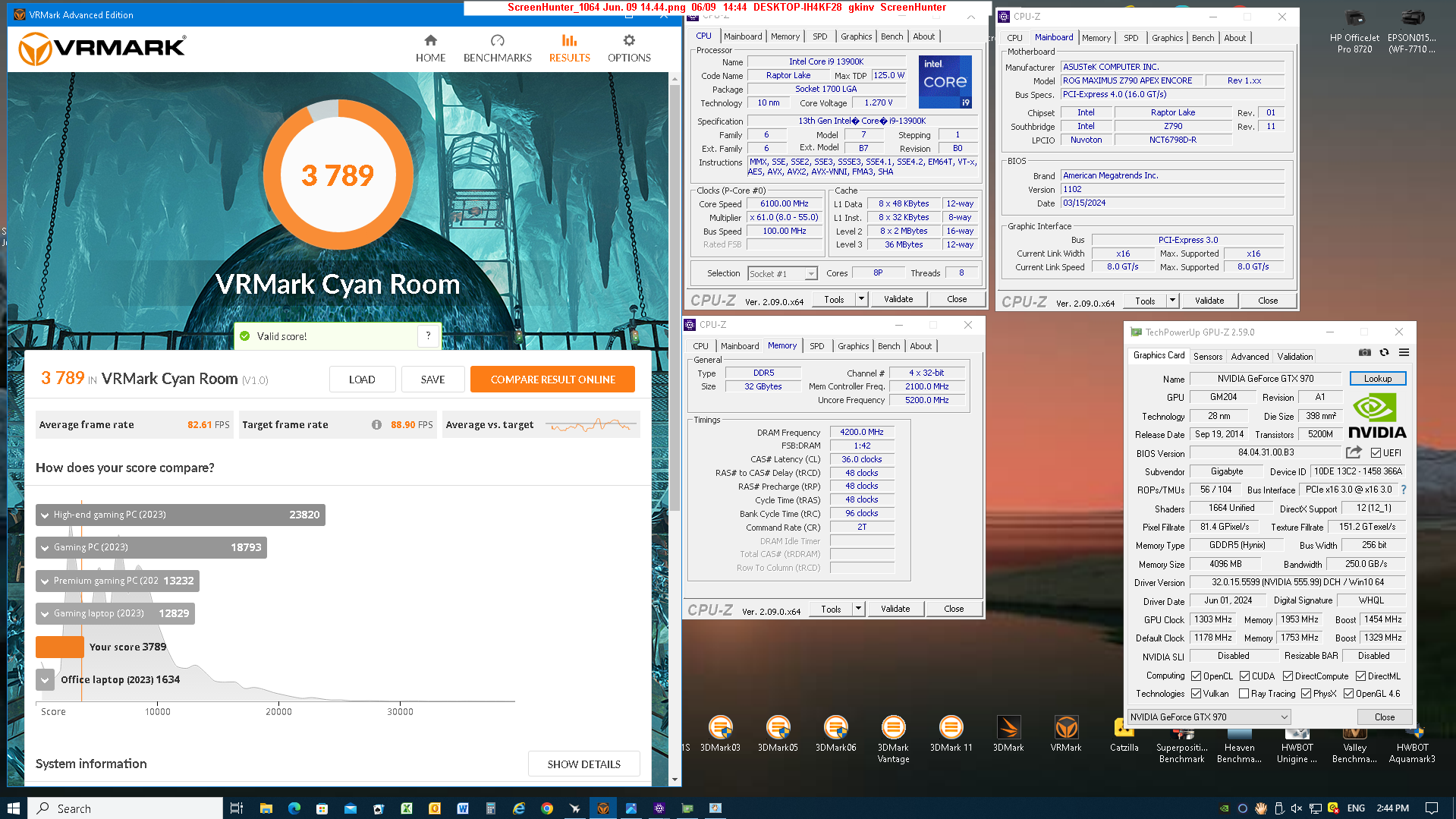Open Sensors tab in GPU-Z
The width and height of the screenshot is (1456, 819).
pyautogui.click(x=1208, y=356)
